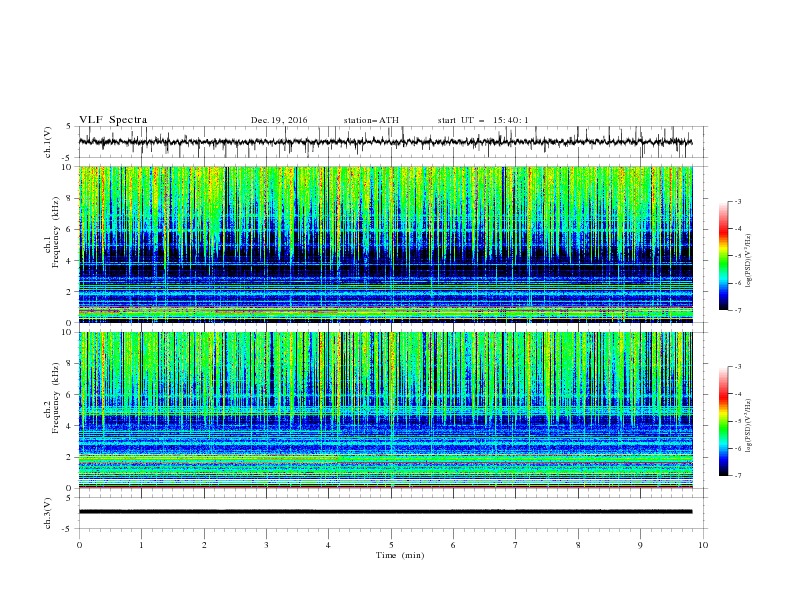Click the "-3" tick on ch.1 colorbar
Image resolution: width=792 pixels, height=612 pixels.
click(738, 201)
